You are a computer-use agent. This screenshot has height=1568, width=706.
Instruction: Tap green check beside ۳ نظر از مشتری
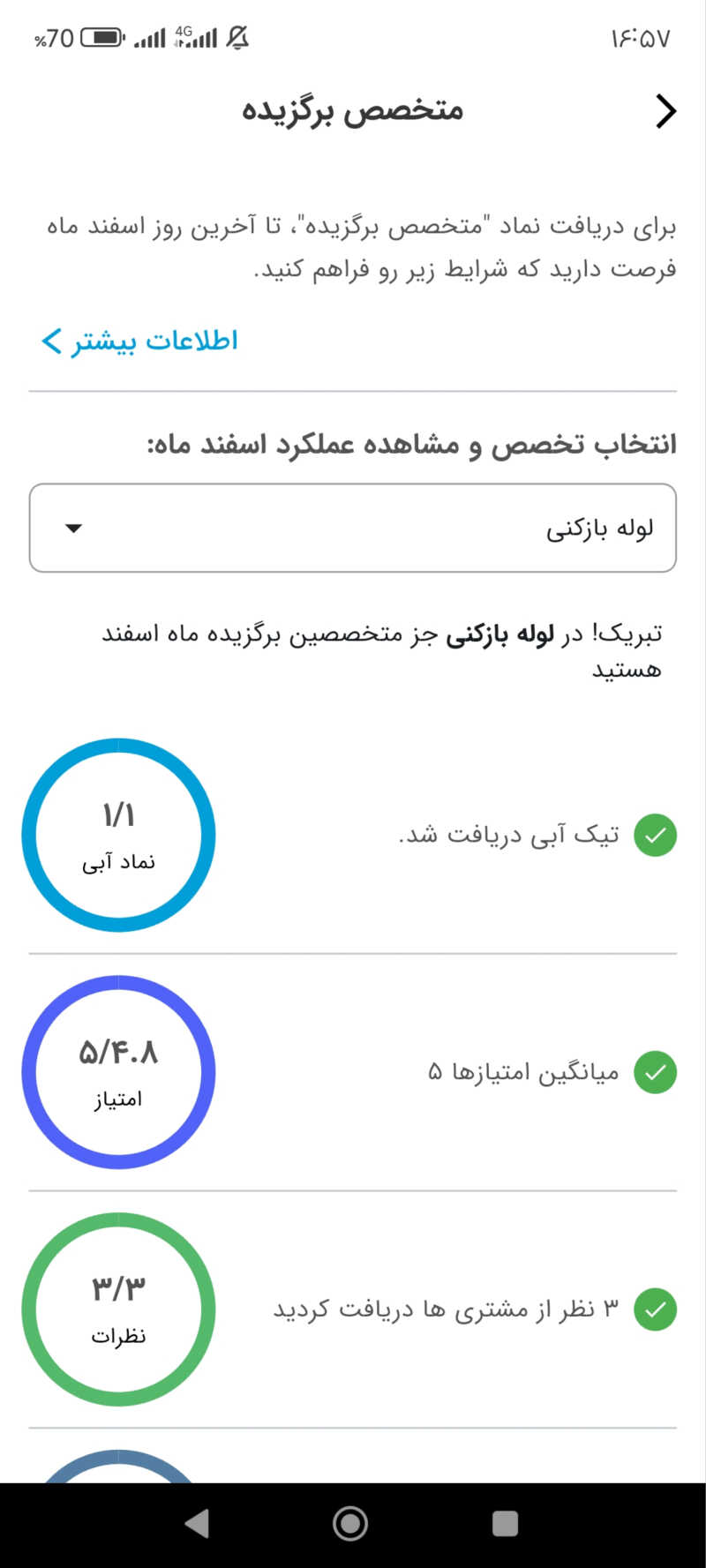[655, 1309]
